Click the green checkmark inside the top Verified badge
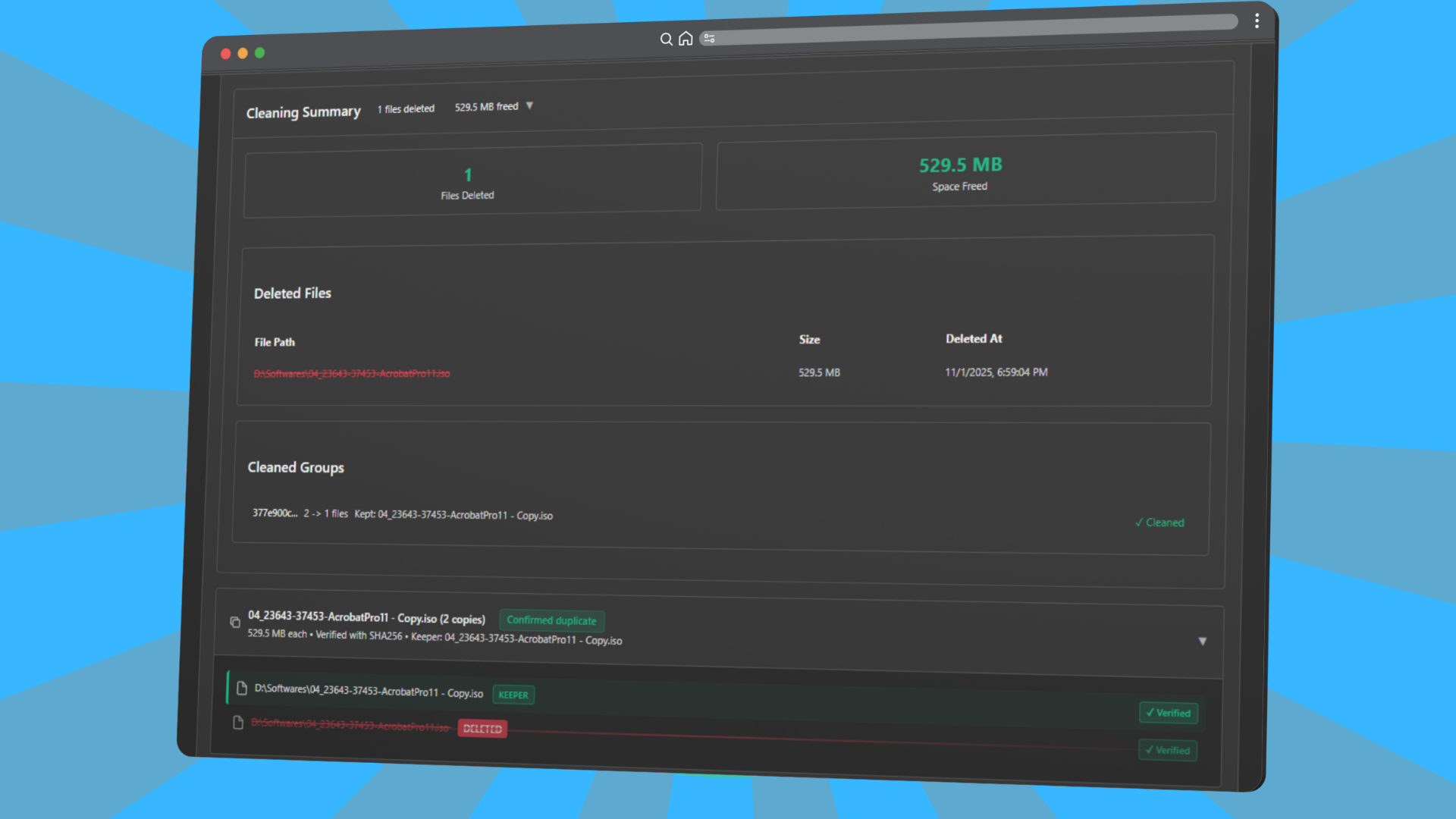 [x=1150, y=713]
